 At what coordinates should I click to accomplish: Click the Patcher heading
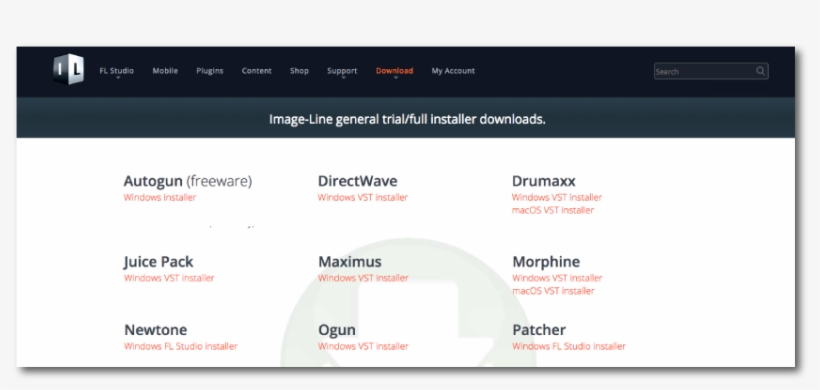pos(539,330)
